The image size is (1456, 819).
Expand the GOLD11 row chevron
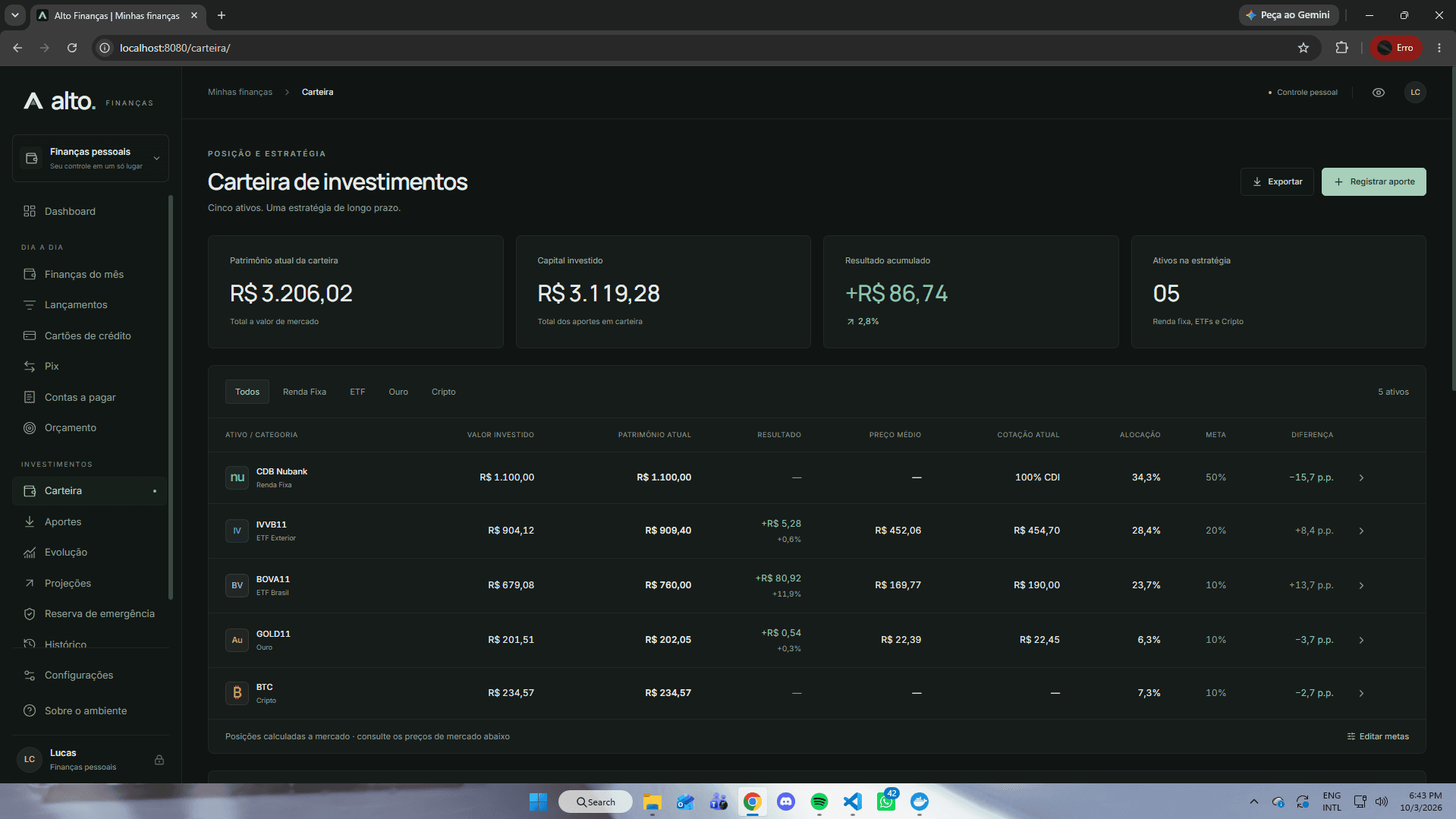(1361, 640)
